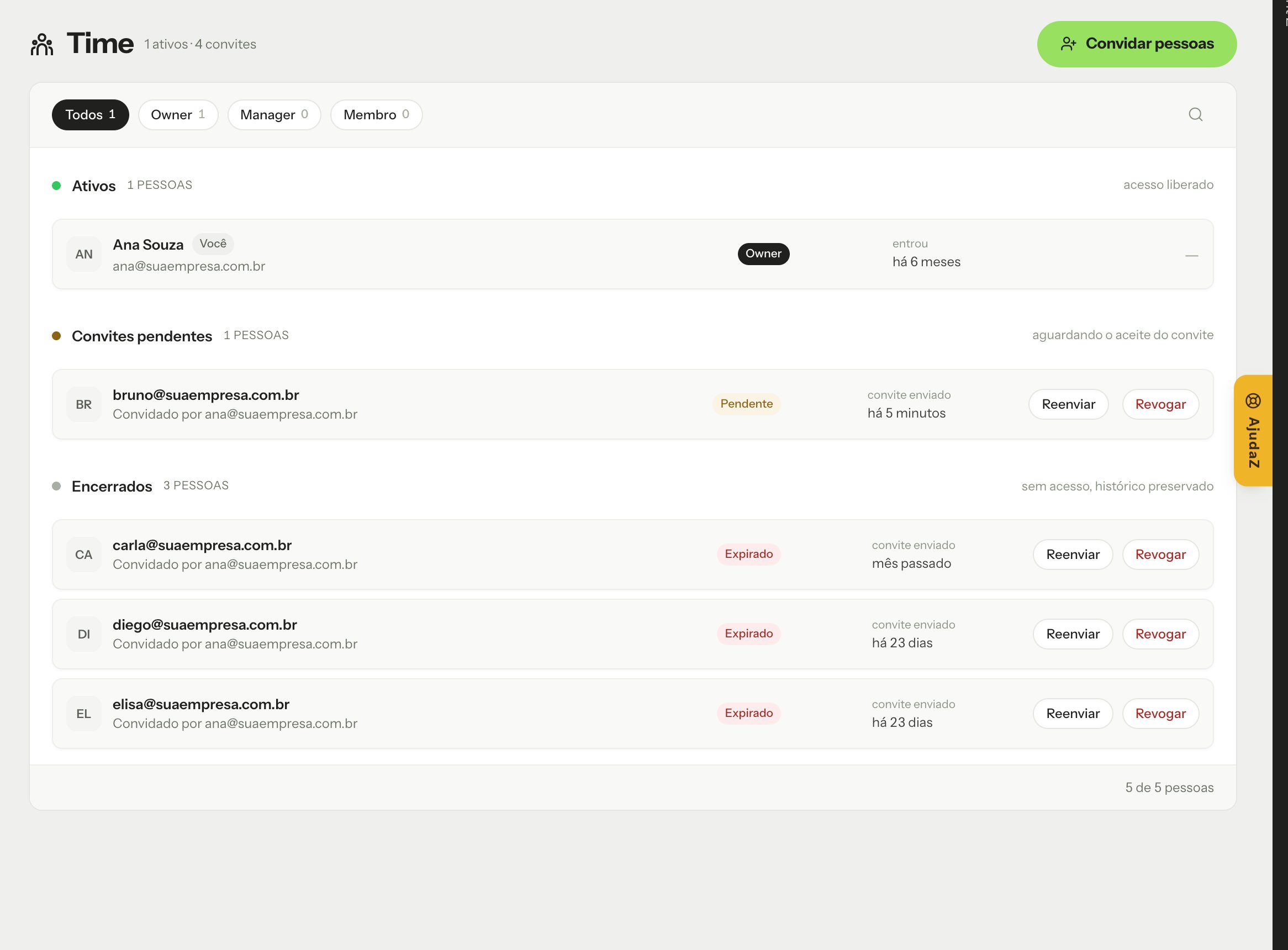This screenshot has width=1288, height=950.
Task: Filter by Membro role
Action: coord(377,115)
